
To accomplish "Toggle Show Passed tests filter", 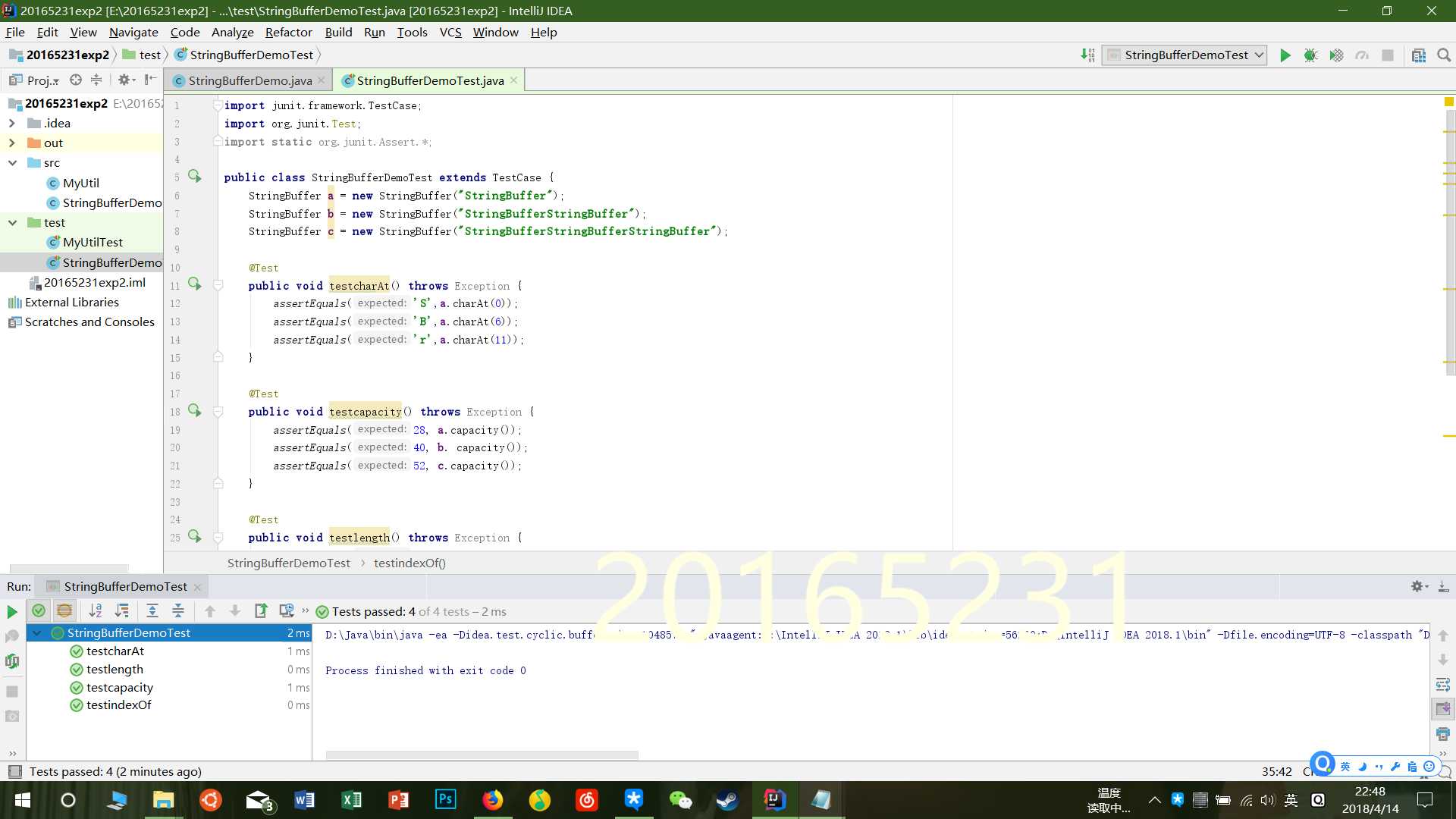I will click(39, 610).
